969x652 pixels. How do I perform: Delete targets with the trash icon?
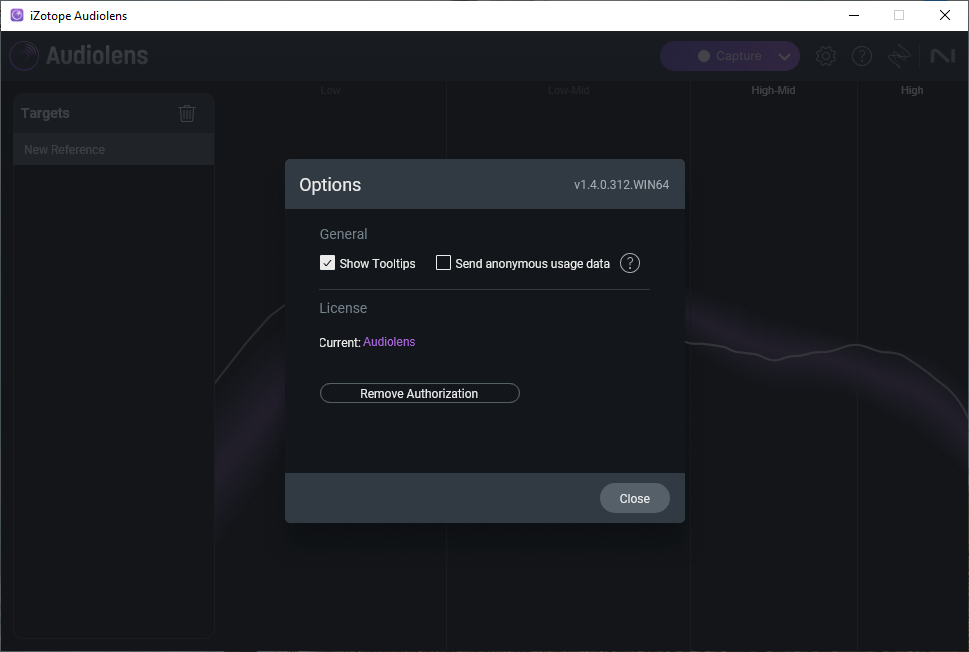(x=187, y=113)
